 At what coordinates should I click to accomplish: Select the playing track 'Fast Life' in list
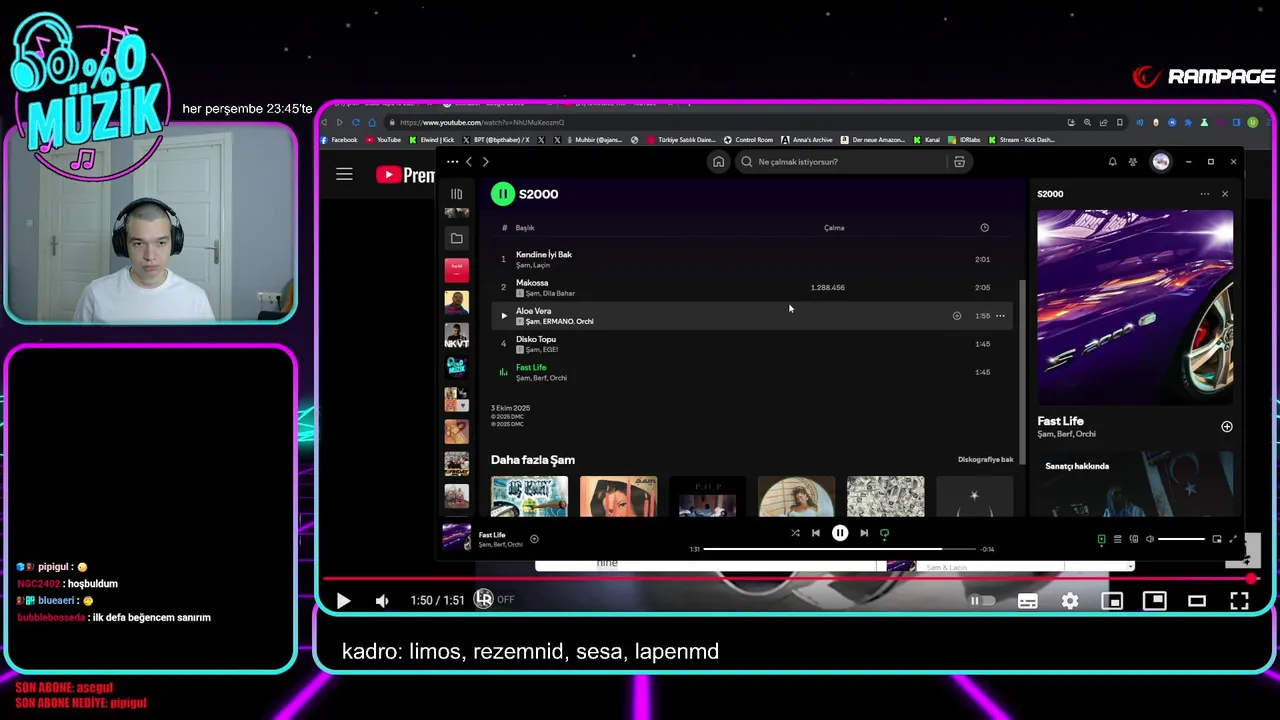point(751,372)
